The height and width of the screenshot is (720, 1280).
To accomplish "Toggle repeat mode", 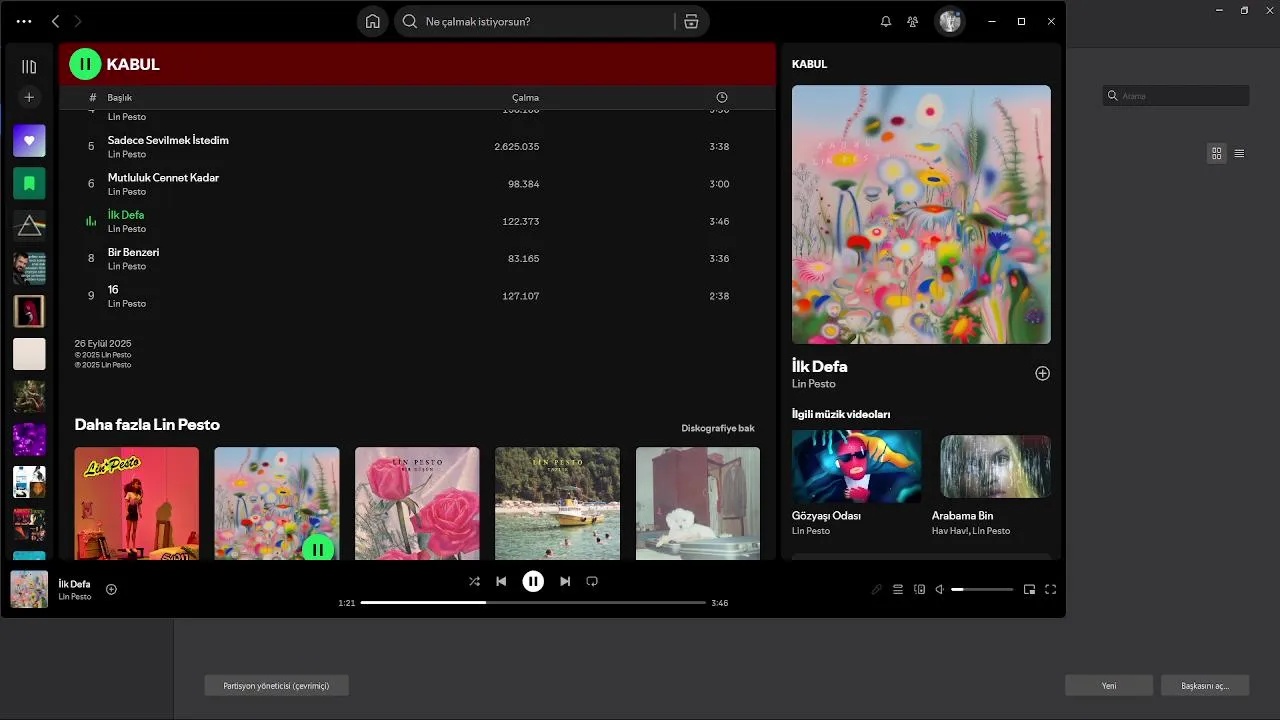I will pyautogui.click(x=592, y=581).
